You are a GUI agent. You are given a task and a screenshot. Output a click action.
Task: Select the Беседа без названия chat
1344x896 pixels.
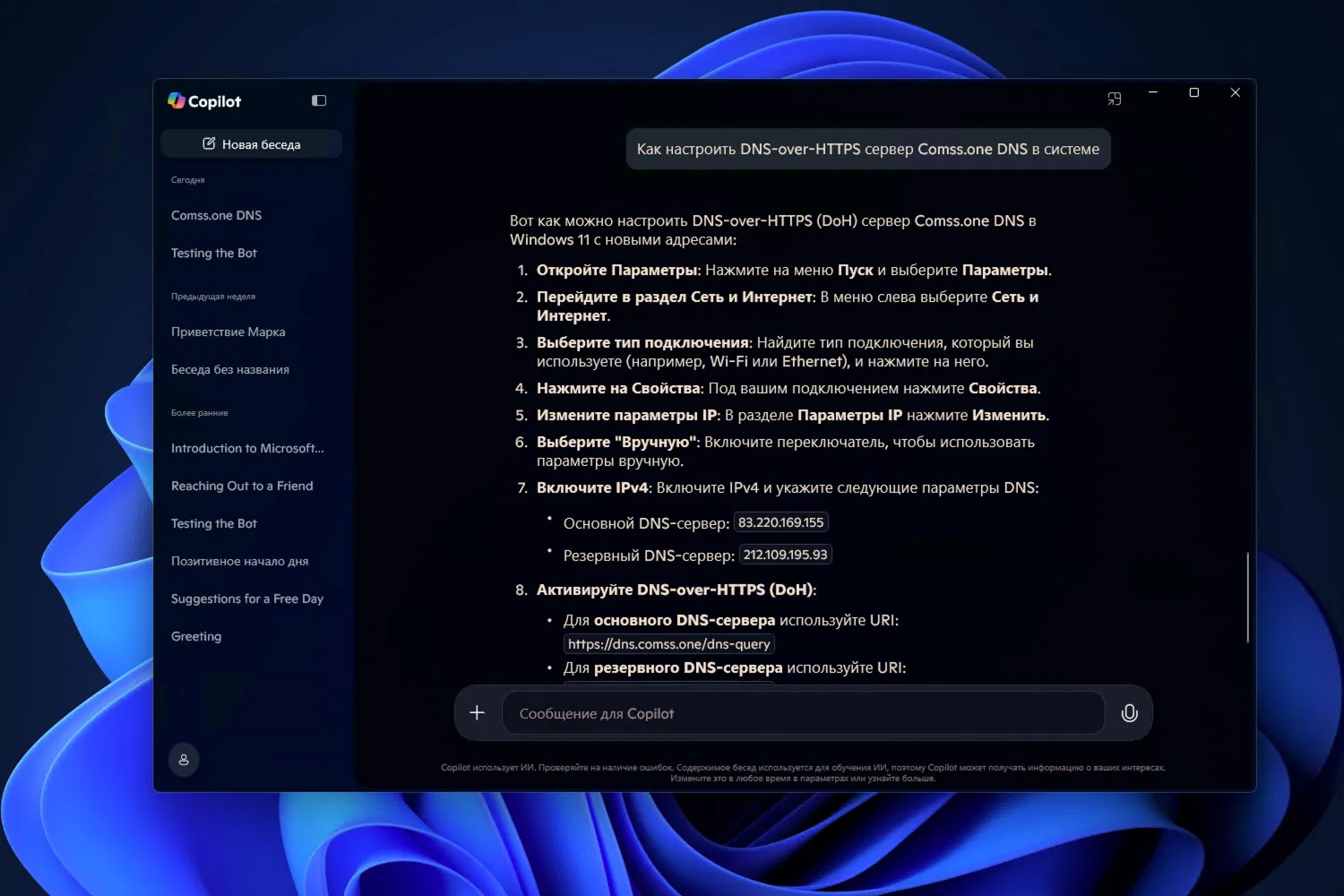(230, 369)
